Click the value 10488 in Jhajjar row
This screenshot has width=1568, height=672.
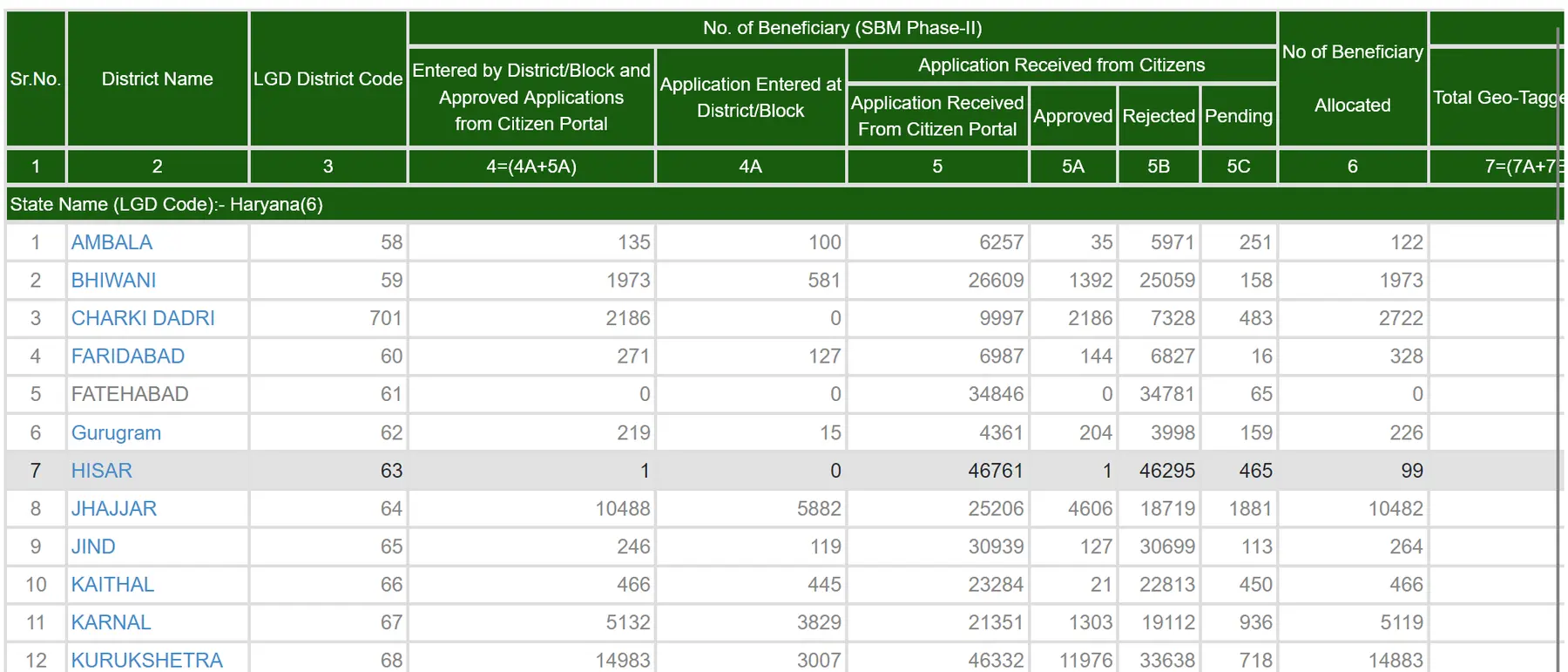pyautogui.click(x=623, y=509)
